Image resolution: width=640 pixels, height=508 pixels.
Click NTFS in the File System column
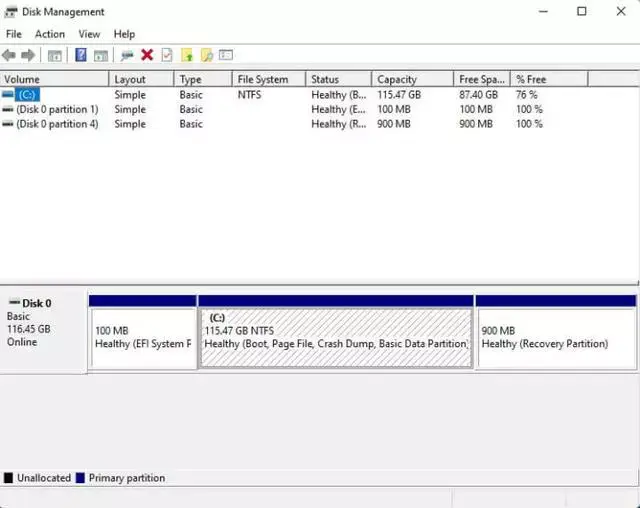click(x=249, y=95)
